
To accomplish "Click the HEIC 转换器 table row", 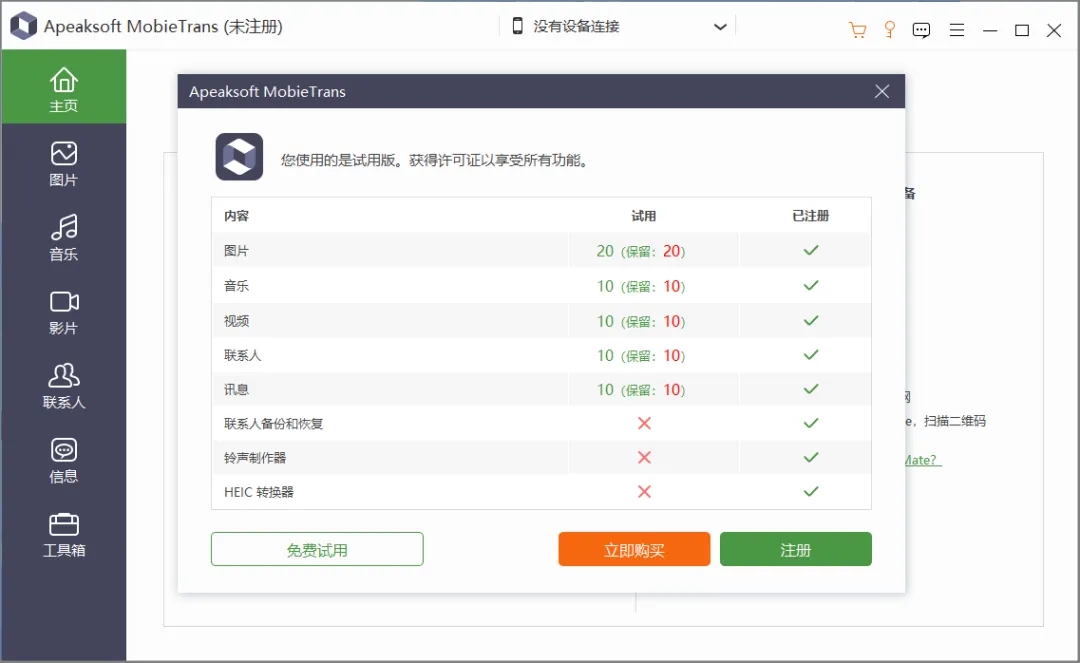I will point(541,492).
